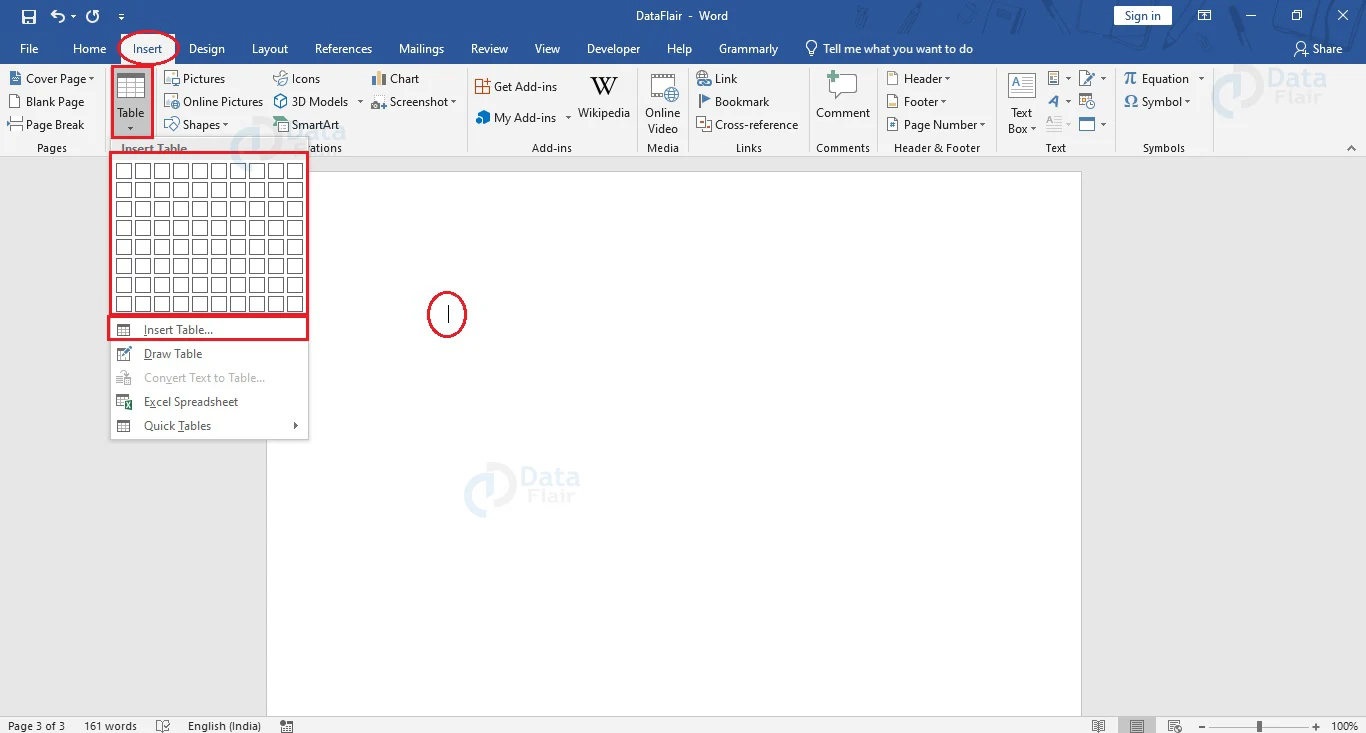The width and height of the screenshot is (1366, 733).
Task: Click the Wikipedia add-in
Action: 604,98
